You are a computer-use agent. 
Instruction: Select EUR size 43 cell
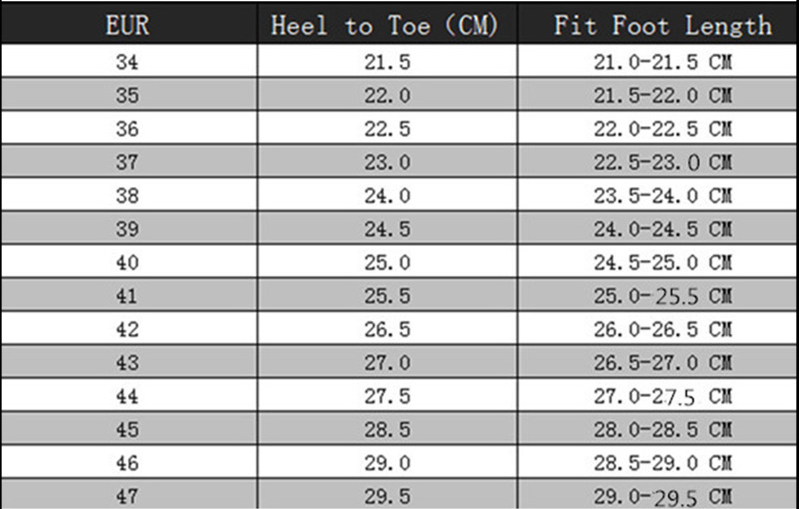(x=127, y=363)
